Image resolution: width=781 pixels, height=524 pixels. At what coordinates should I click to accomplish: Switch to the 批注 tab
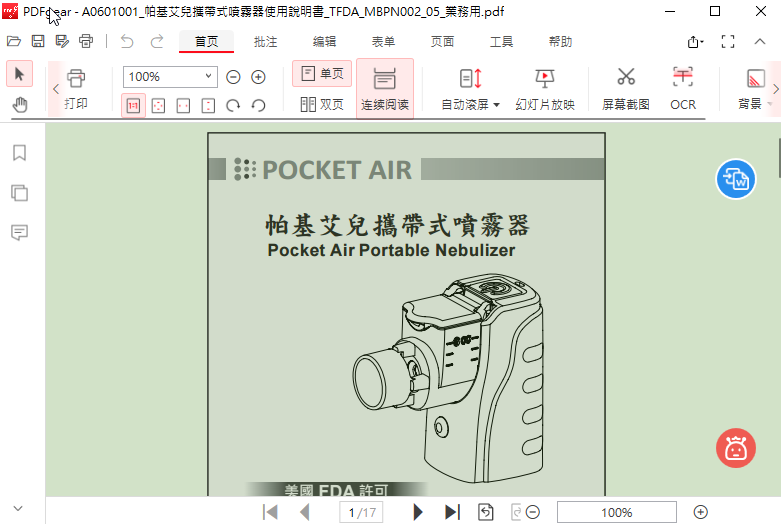click(x=265, y=42)
